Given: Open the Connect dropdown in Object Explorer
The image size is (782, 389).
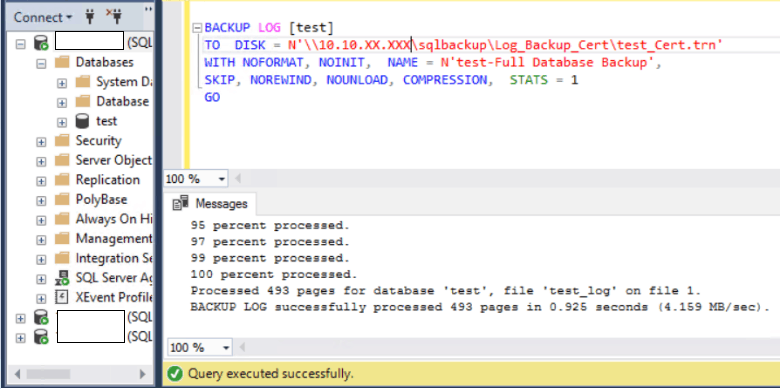Looking at the screenshot, I should click(x=43, y=17).
